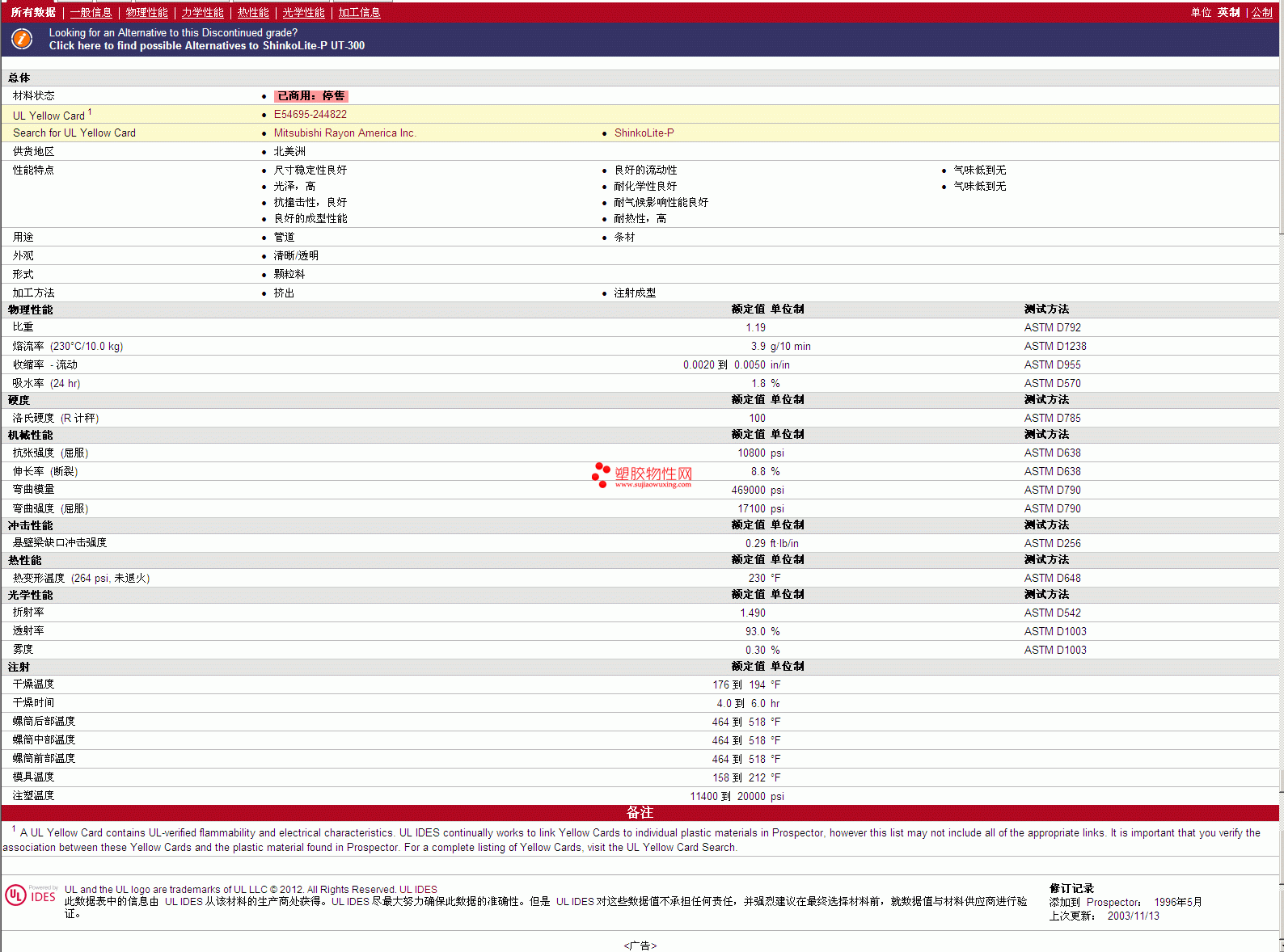Open the Mitsubishi Rayon America Inc. link
Screen dimensions: 1284x952
tap(344, 133)
